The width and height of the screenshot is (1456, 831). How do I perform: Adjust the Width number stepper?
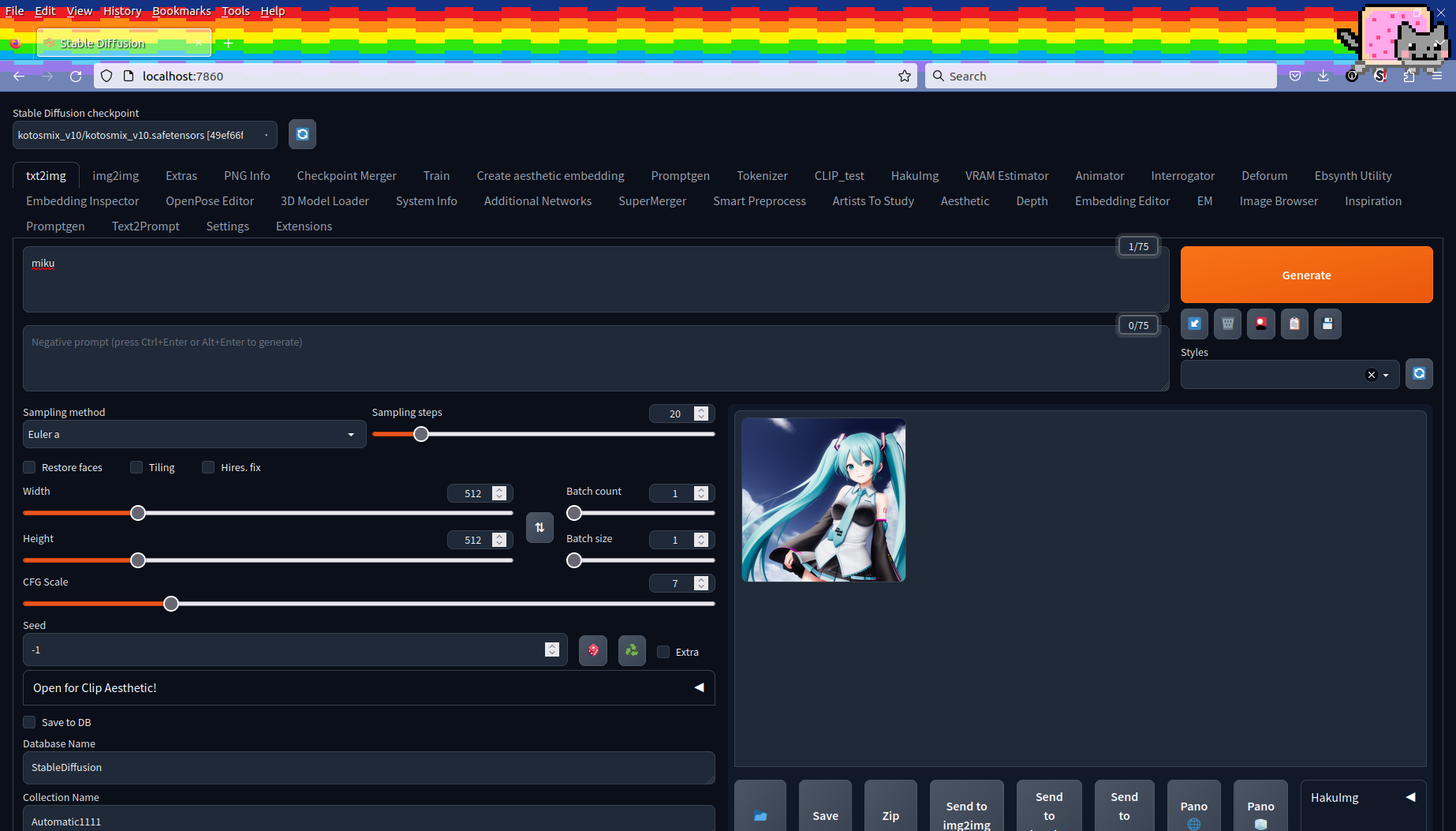click(x=499, y=493)
